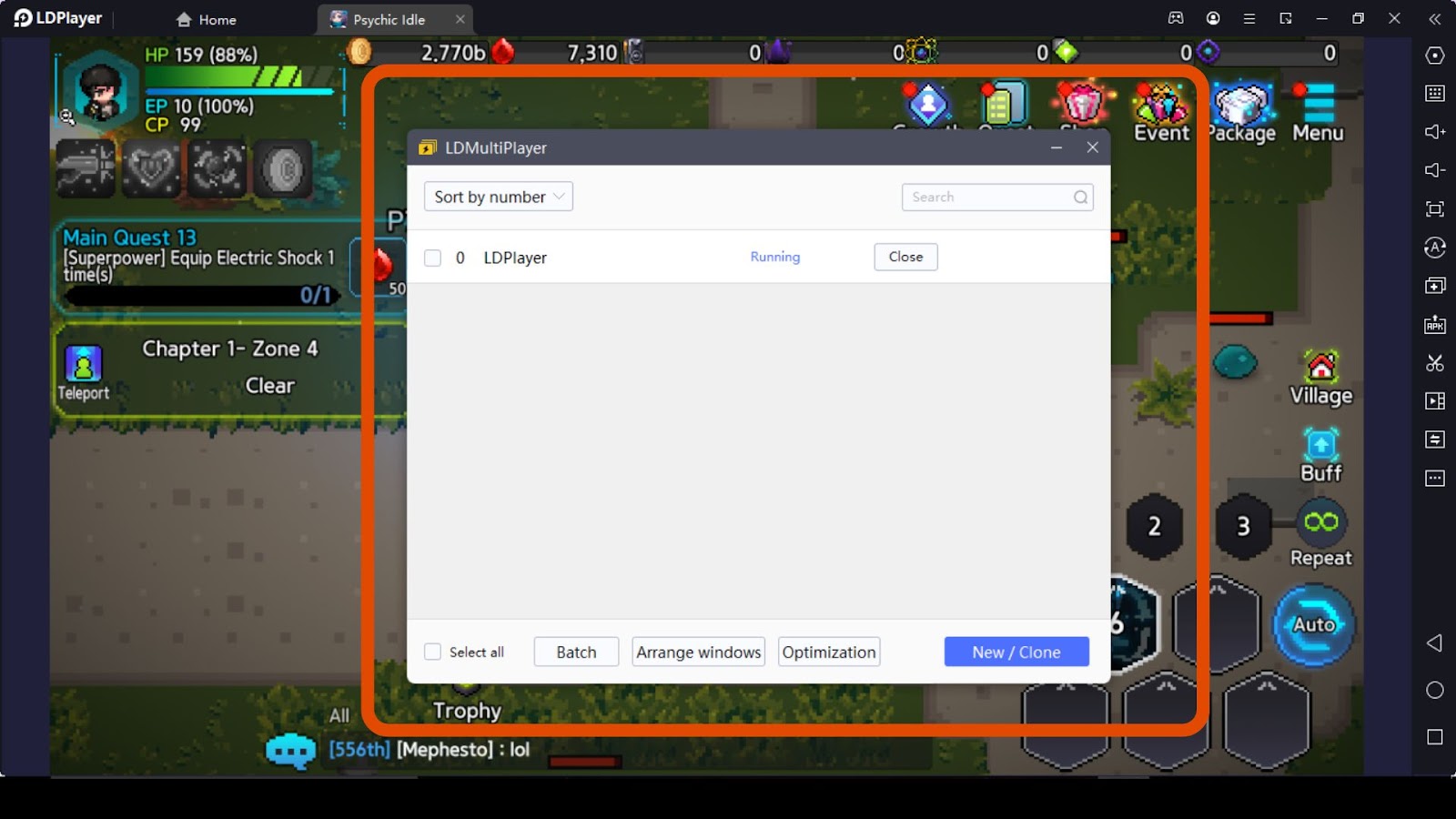Toggle the Auto battle button
Image resolution: width=1456 pixels, height=819 pixels.
click(1314, 625)
